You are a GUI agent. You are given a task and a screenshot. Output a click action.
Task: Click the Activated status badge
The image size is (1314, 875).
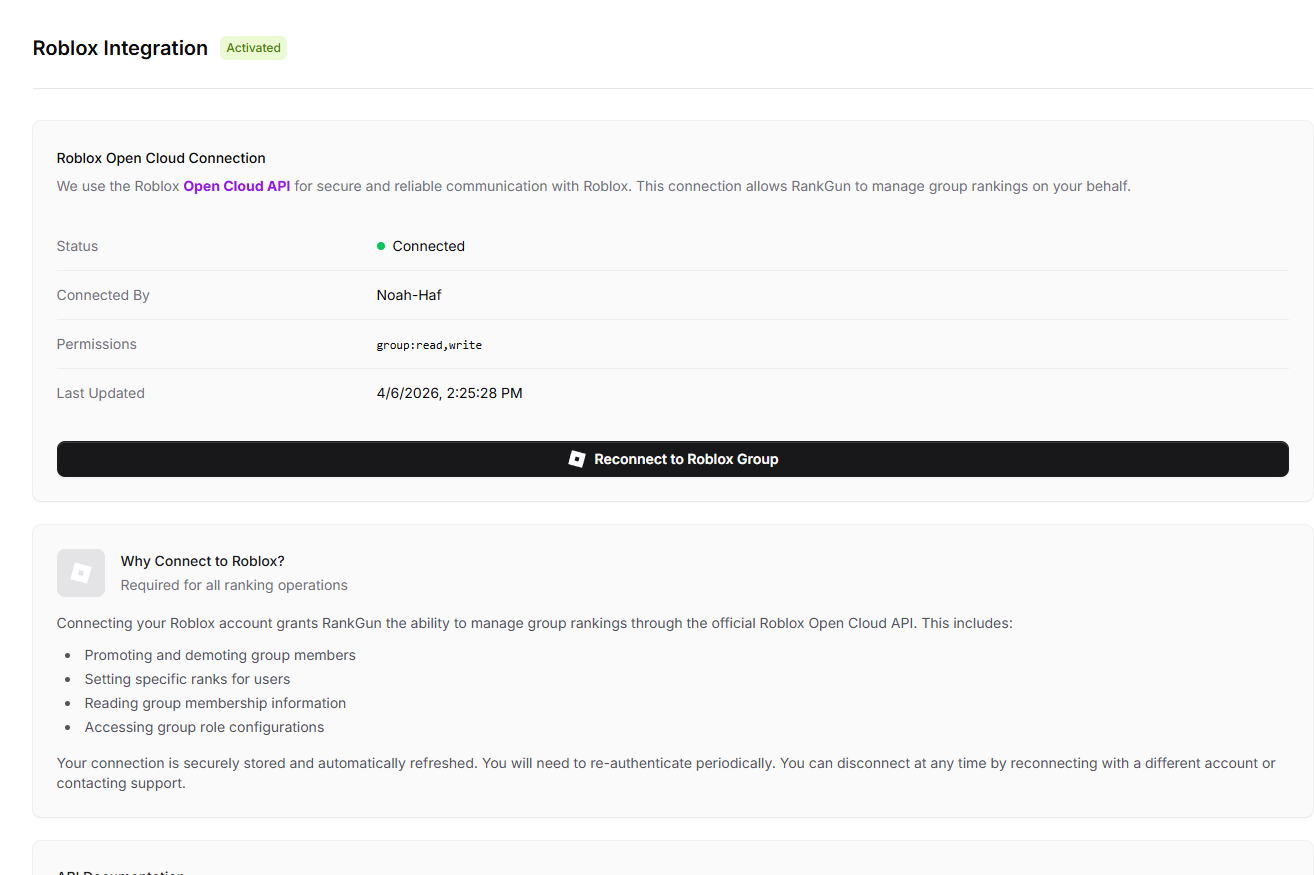pyautogui.click(x=253, y=48)
